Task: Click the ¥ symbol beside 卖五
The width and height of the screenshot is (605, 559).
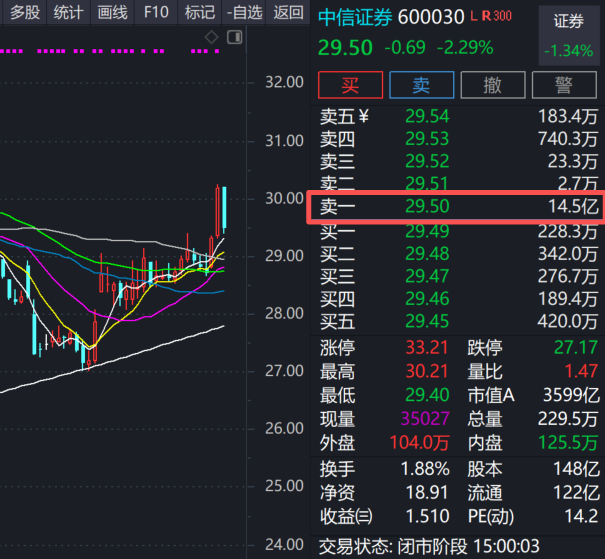Action: point(363,116)
